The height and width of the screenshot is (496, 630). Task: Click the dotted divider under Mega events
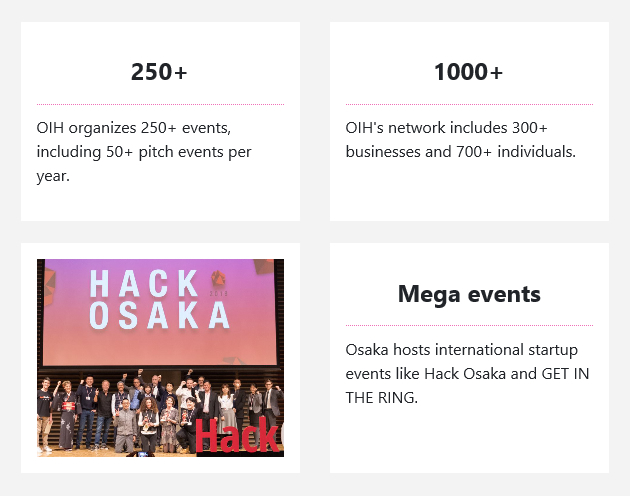point(469,325)
